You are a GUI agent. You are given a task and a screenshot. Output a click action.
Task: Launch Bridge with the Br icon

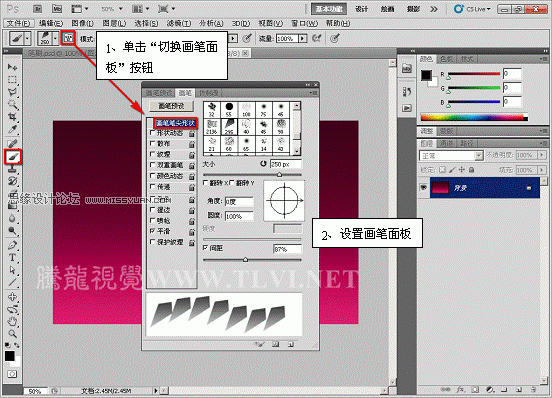click(x=38, y=9)
